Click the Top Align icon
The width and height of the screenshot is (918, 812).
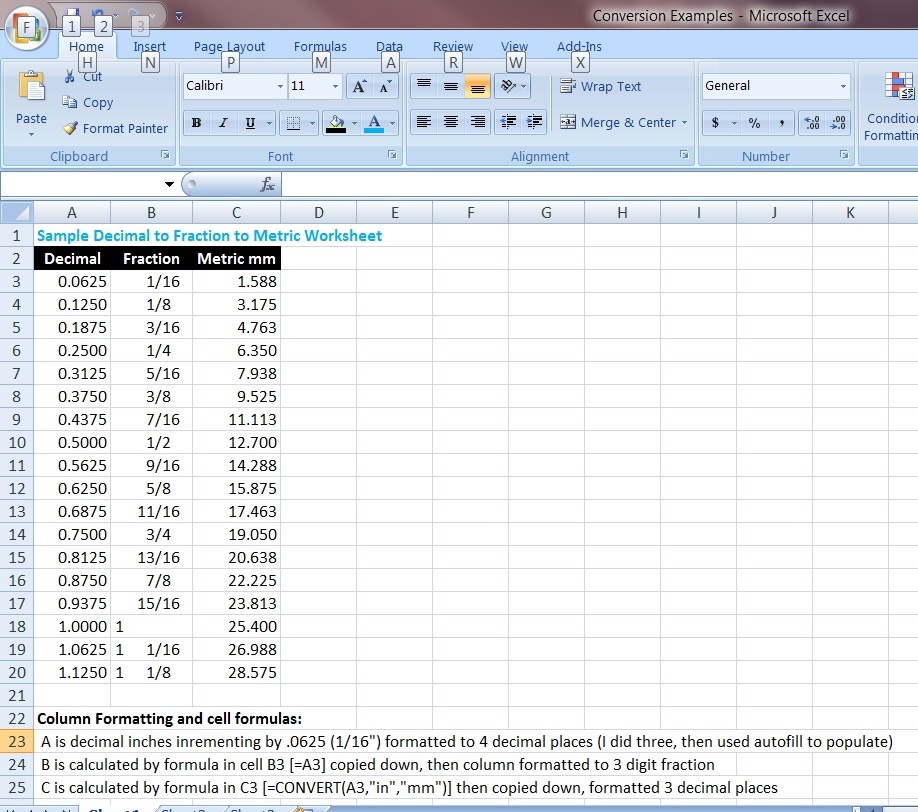tap(424, 87)
